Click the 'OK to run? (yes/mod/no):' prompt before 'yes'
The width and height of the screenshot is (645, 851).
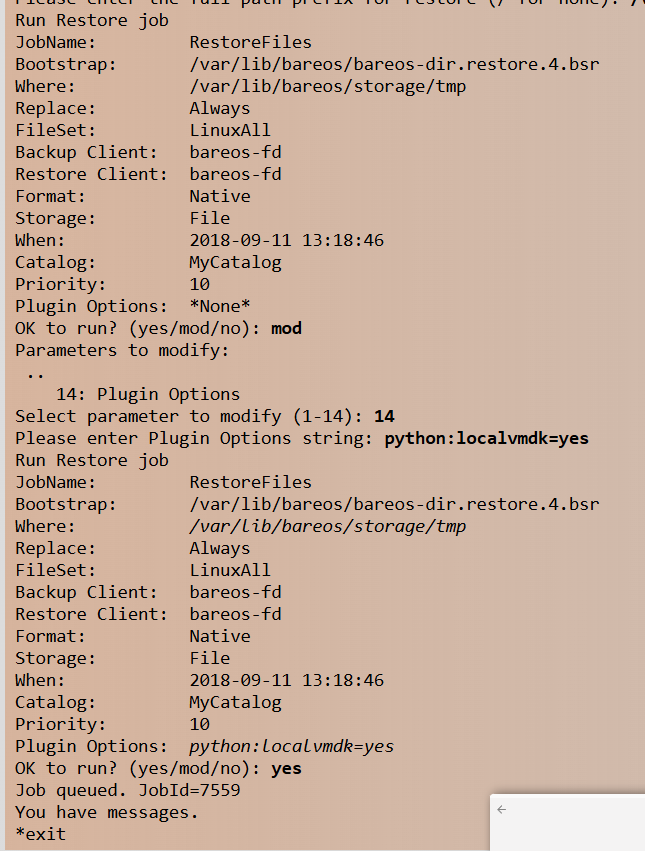(x=138, y=768)
